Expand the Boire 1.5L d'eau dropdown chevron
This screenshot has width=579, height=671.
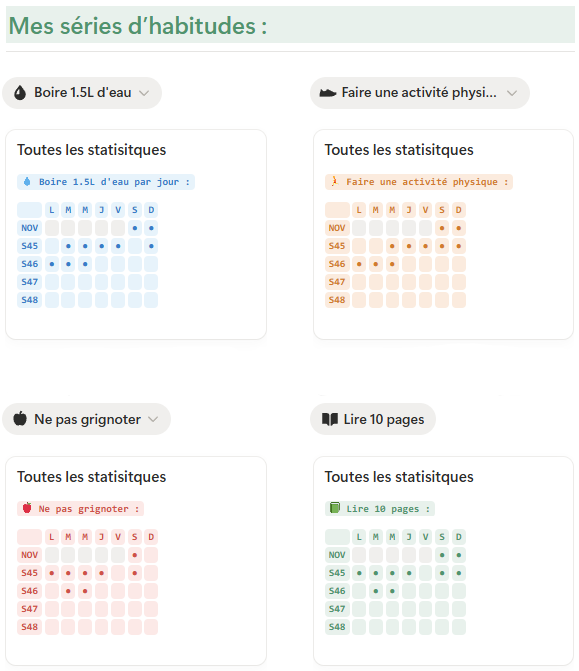144,93
